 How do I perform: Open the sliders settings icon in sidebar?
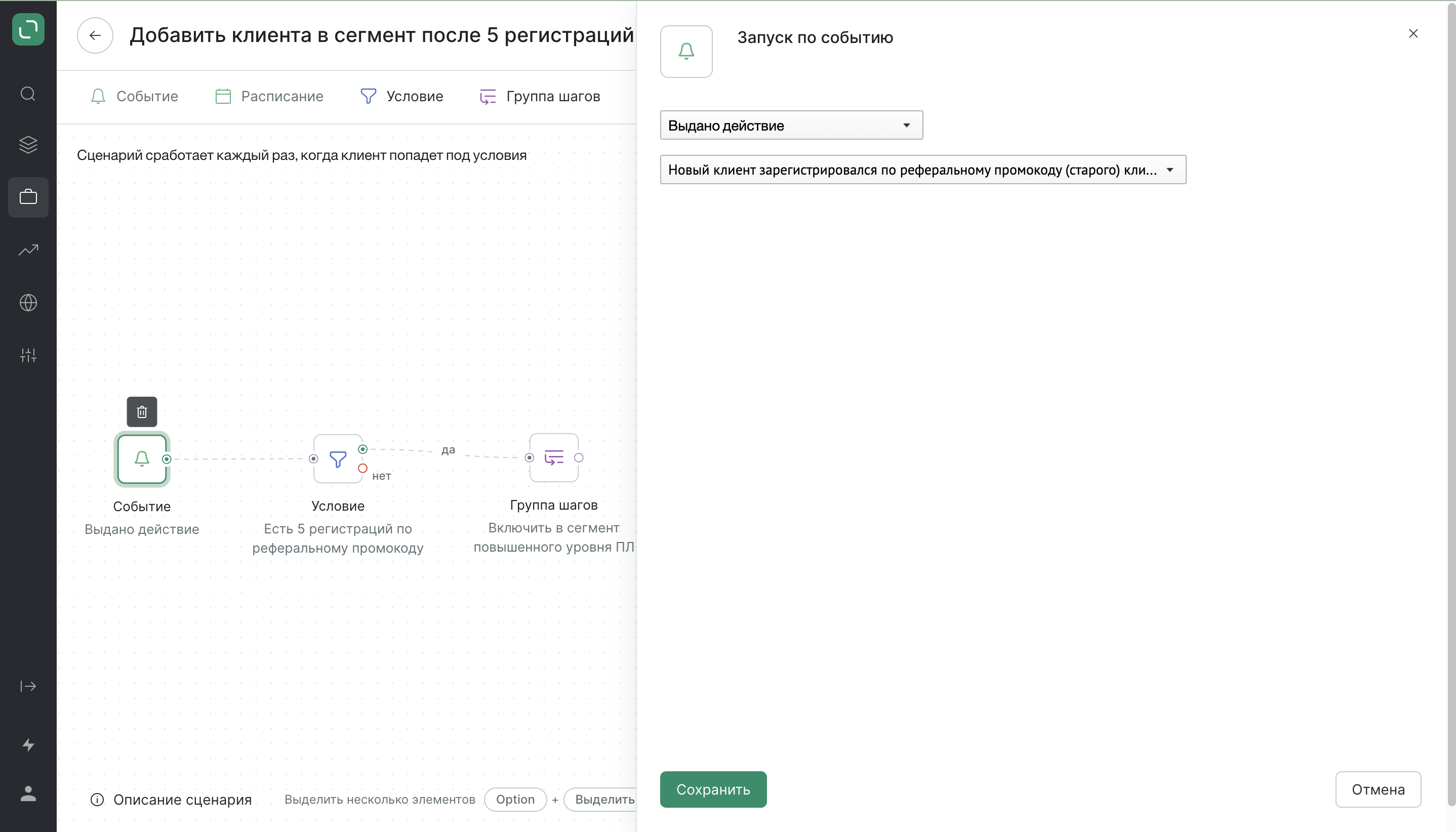click(28, 355)
